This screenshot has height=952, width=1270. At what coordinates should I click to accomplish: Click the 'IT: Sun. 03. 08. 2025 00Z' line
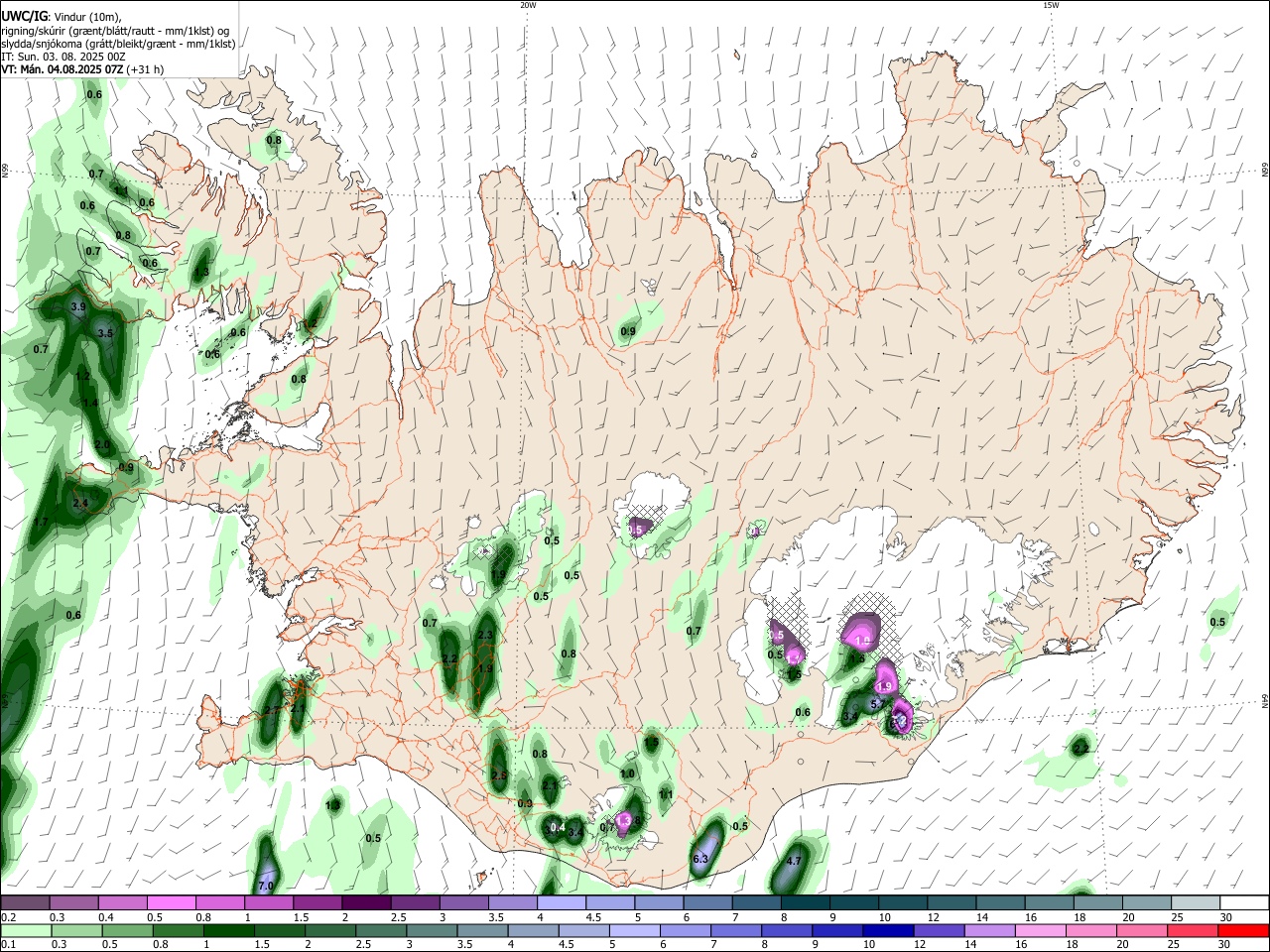[x=63, y=57]
